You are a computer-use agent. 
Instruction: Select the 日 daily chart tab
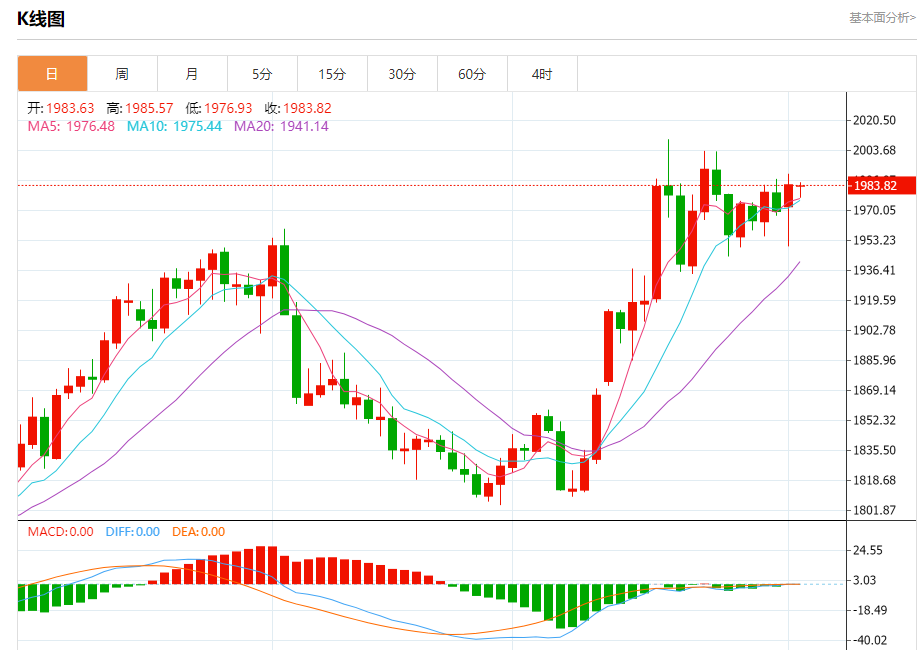tap(52, 74)
